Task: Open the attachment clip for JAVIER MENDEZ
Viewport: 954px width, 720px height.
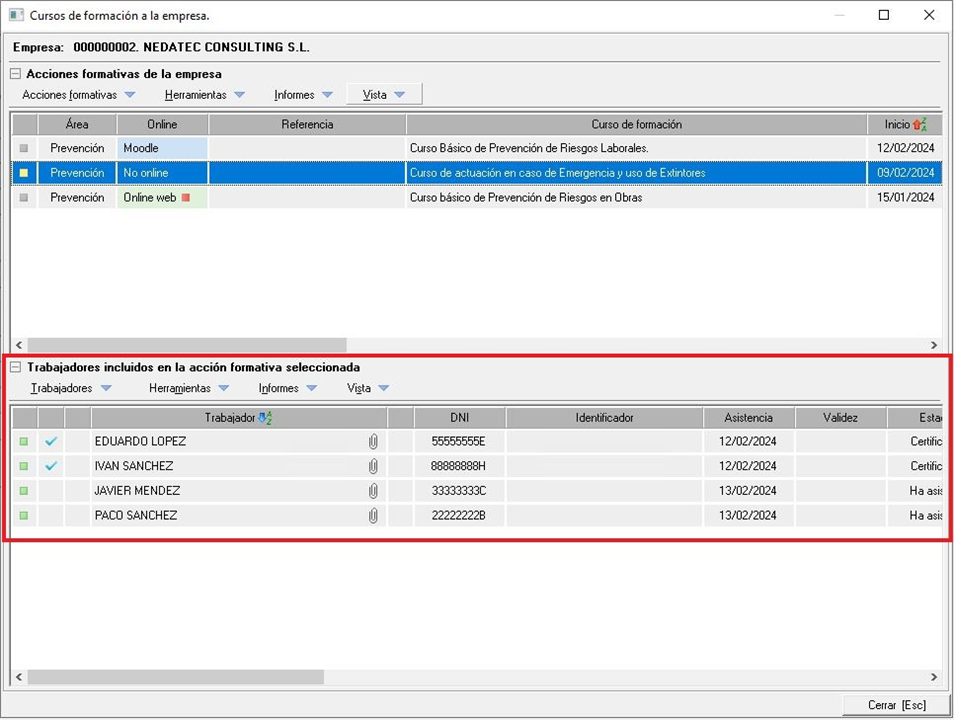Action: pyautogui.click(x=373, y=491)
